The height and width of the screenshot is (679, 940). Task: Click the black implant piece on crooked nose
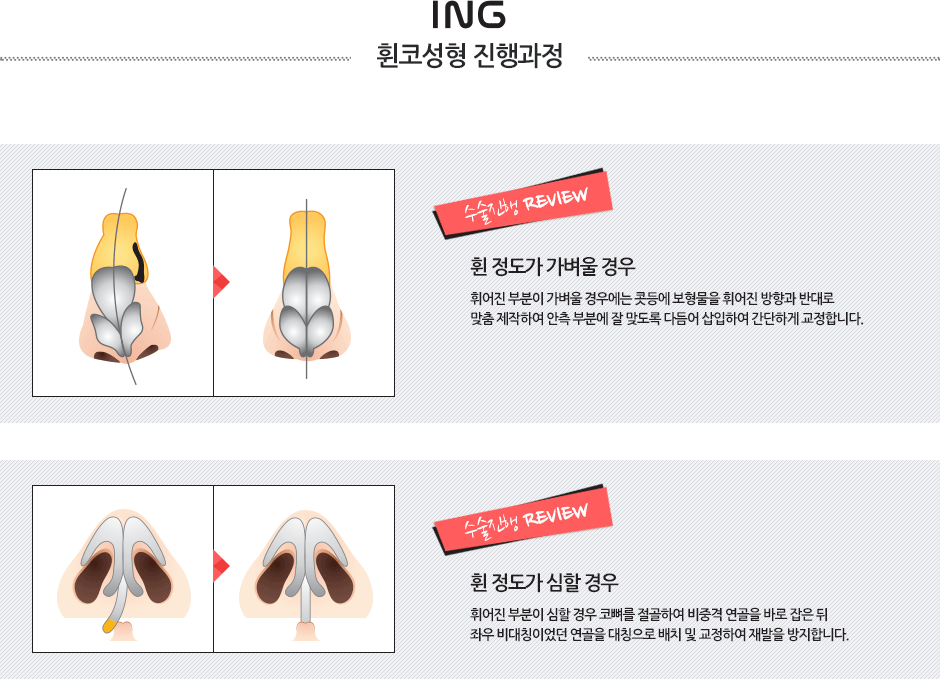(139, 262)
